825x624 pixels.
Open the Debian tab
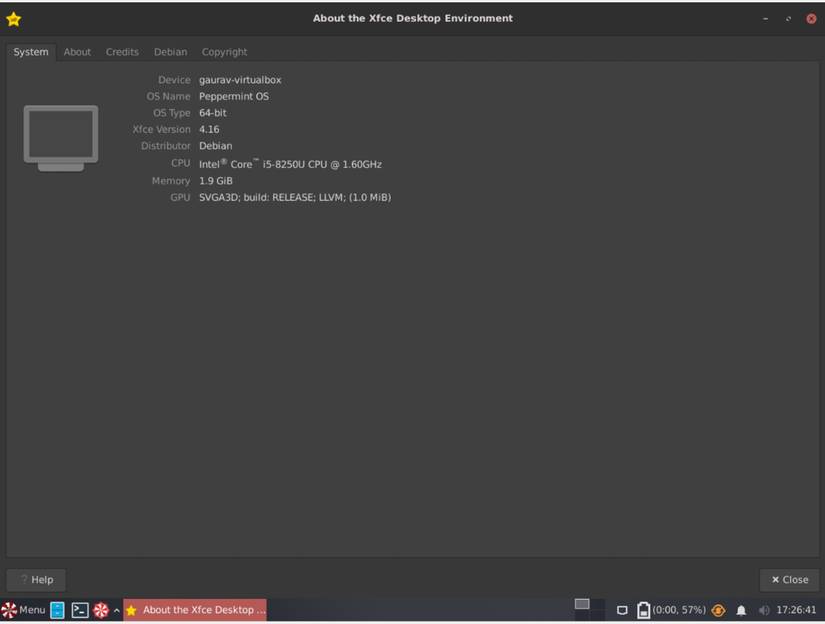point(170,51)
